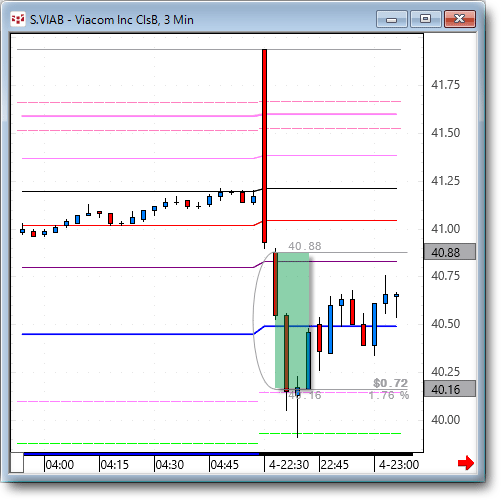Maximize the S.VIAB chart window
This screenshot has height=500, width=503.
[425, 19]
